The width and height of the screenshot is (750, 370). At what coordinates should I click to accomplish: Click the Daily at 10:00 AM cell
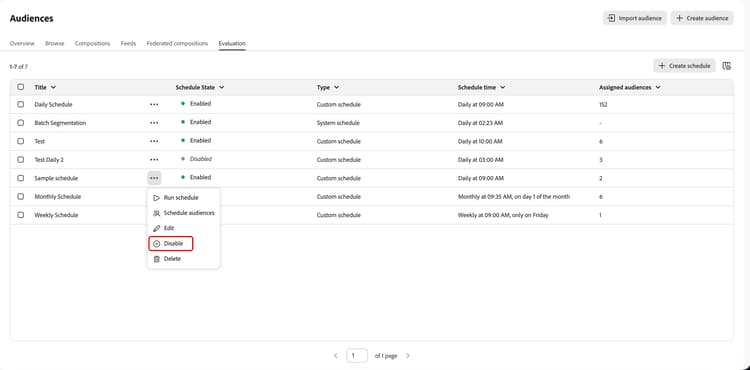click(x=480, y=141)
